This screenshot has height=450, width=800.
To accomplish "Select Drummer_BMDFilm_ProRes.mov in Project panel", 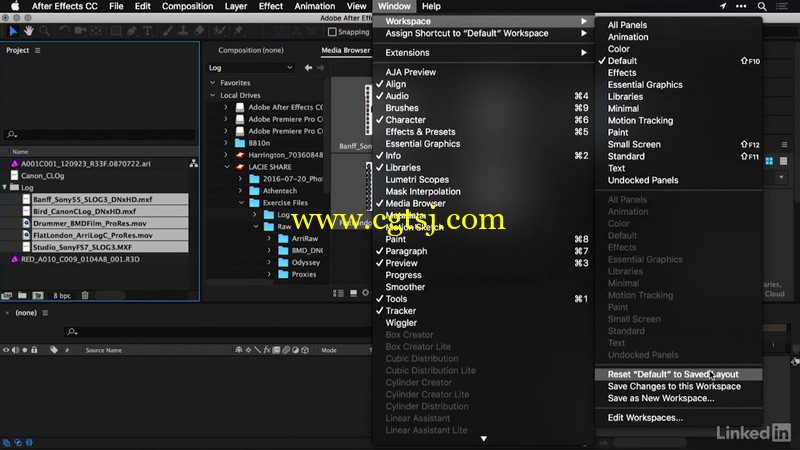I will point(90,223).
